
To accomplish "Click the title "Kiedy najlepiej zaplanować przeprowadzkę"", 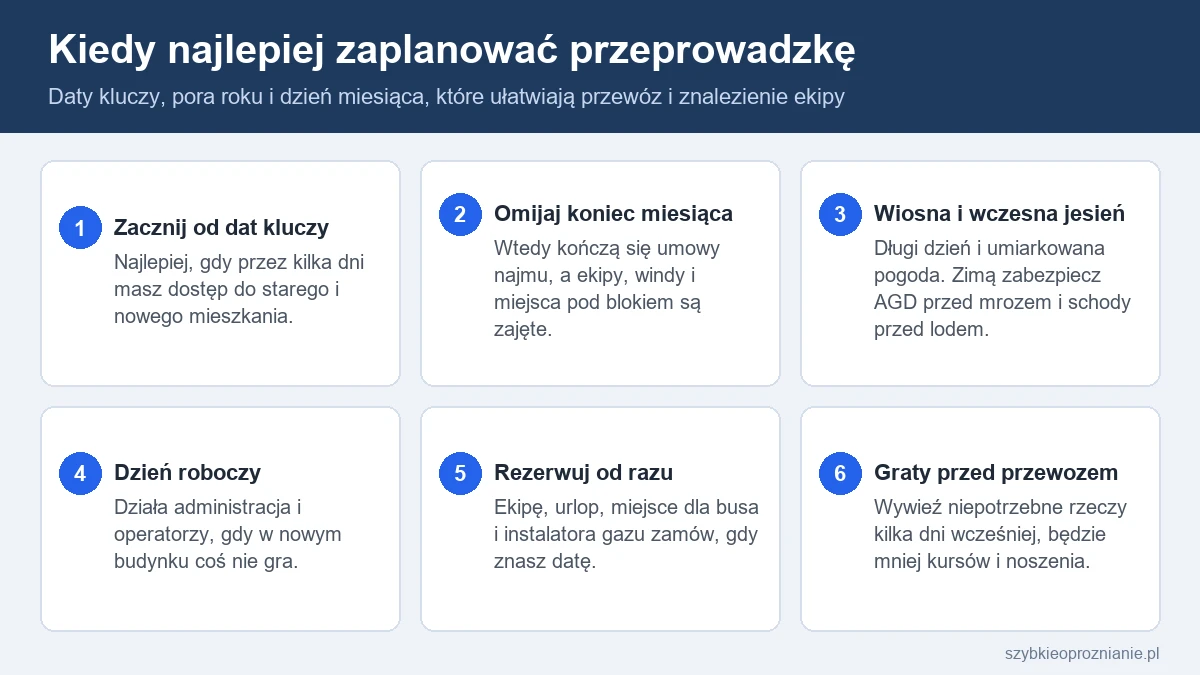I will click(x=452, y=50).
